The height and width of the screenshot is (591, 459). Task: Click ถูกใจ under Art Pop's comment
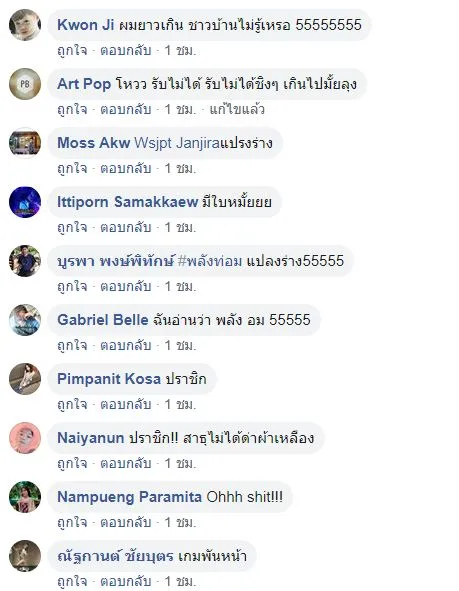tap(72, 109)
